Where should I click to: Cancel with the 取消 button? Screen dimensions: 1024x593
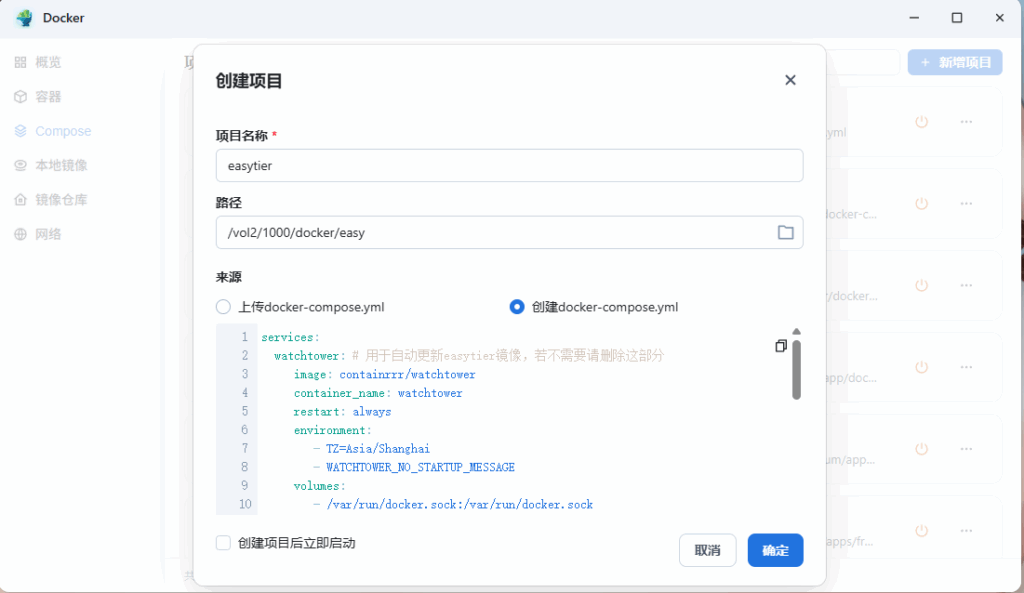tap(707, 550)
